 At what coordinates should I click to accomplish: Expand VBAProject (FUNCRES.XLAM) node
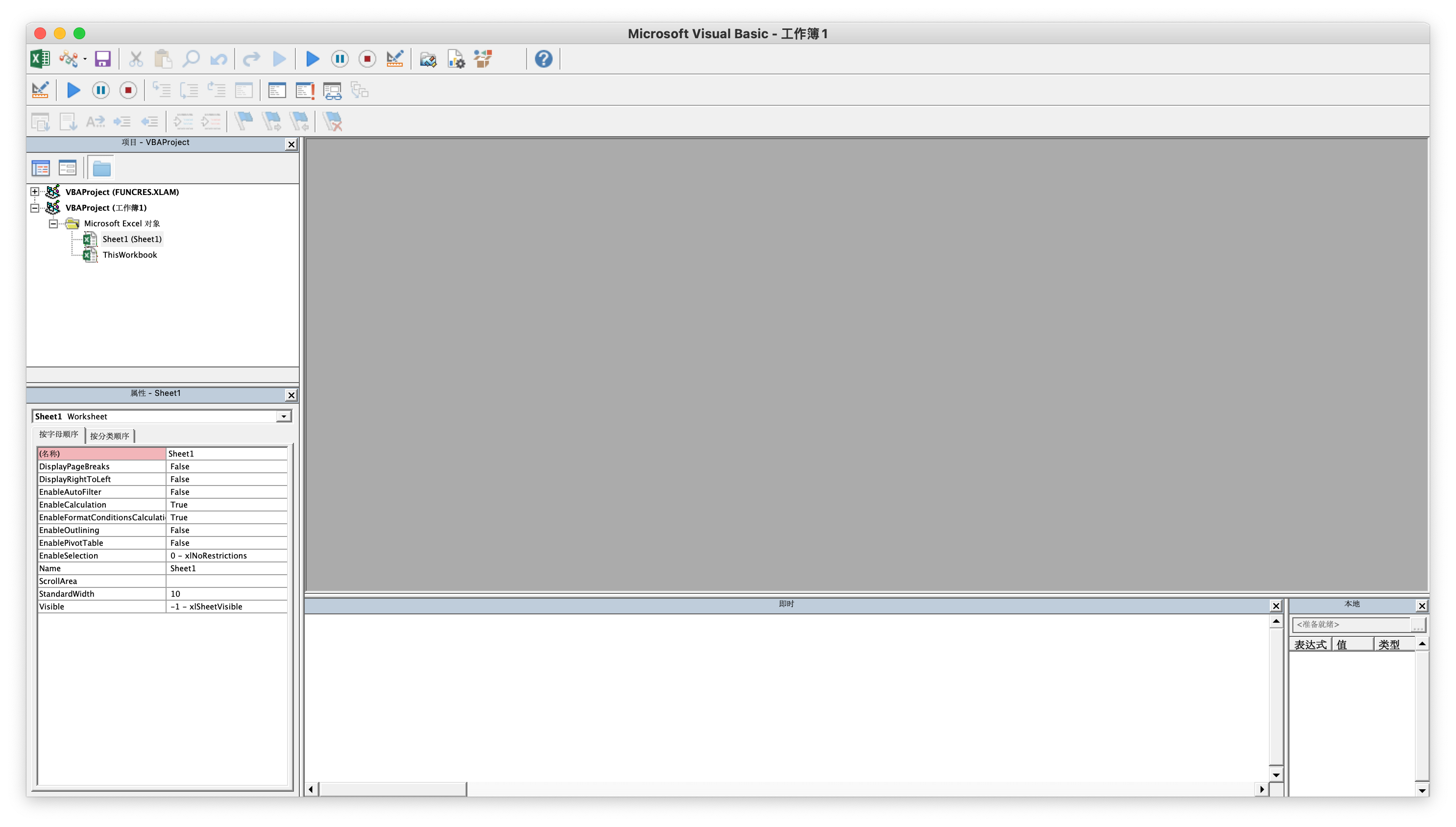point(35,192)
